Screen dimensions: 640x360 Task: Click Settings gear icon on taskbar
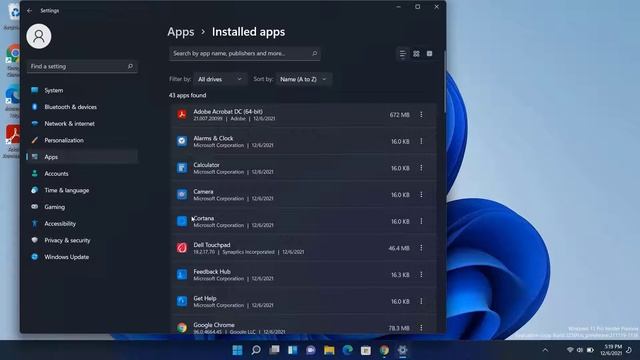tap(402, 350)
